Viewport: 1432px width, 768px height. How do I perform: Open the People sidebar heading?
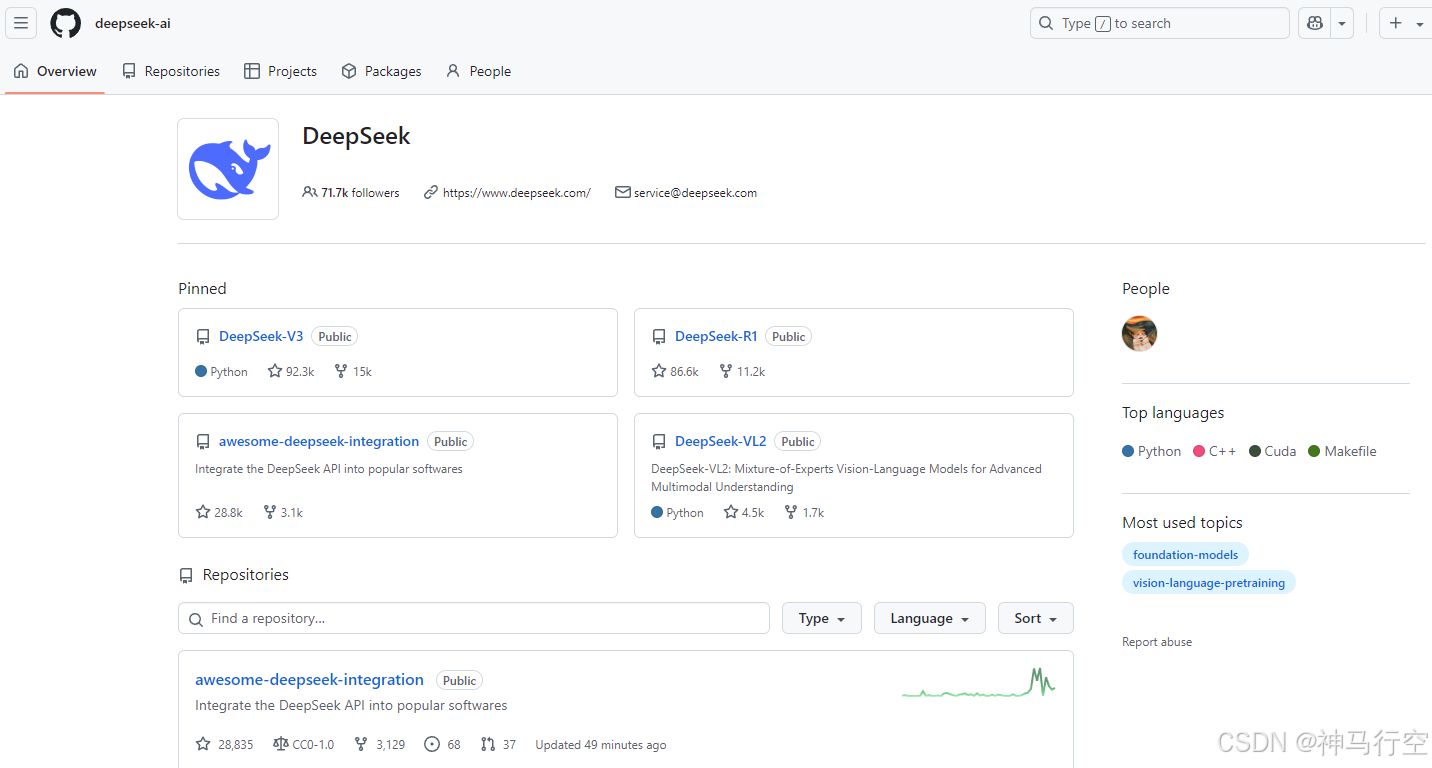(1146, 289)
